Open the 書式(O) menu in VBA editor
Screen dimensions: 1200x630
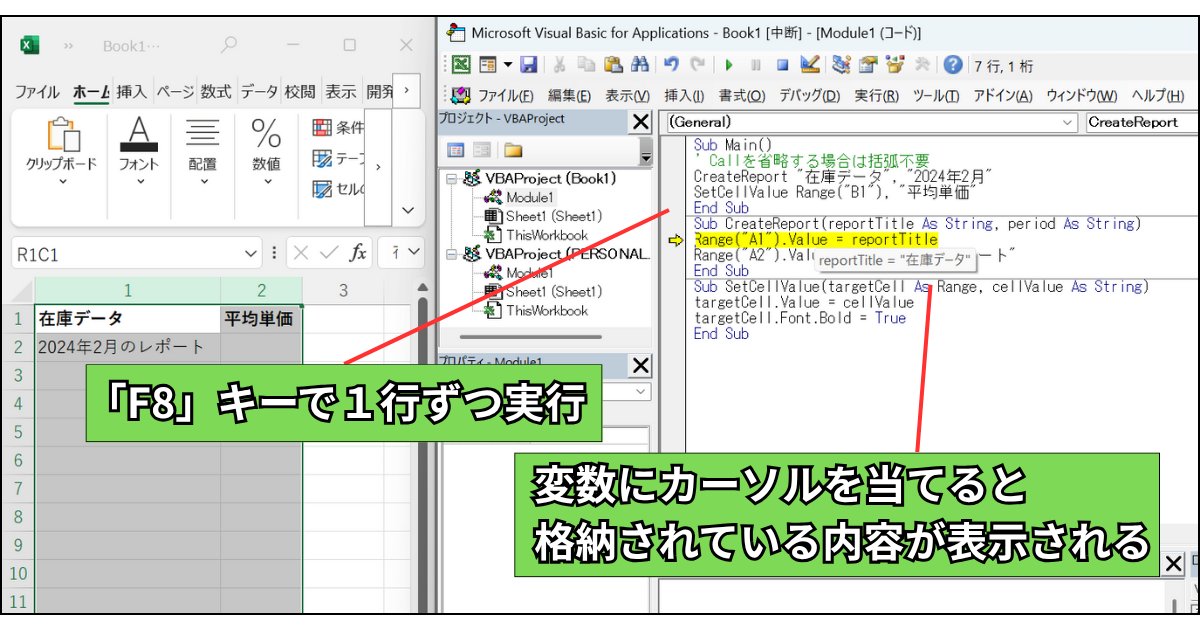coord(742,96)
